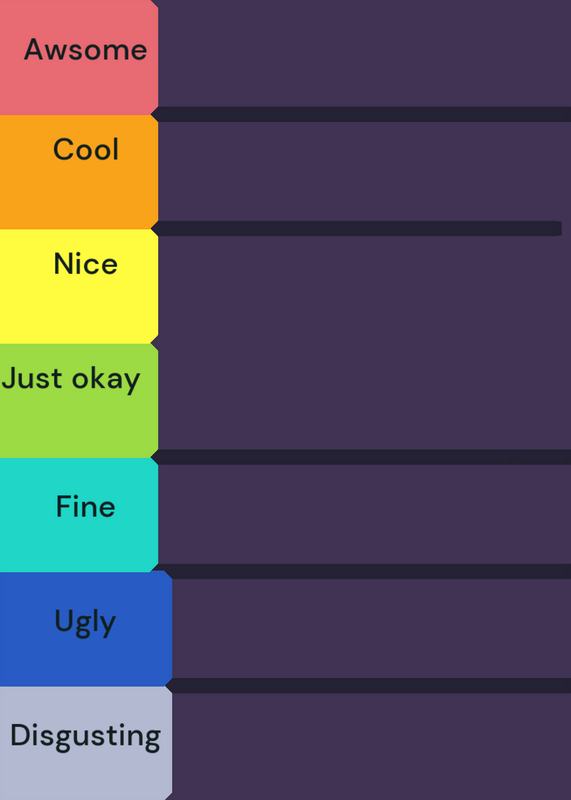Click the empty row beside Just okay
The height and width of the screenshot is (800, 571).
click(364, 396)
